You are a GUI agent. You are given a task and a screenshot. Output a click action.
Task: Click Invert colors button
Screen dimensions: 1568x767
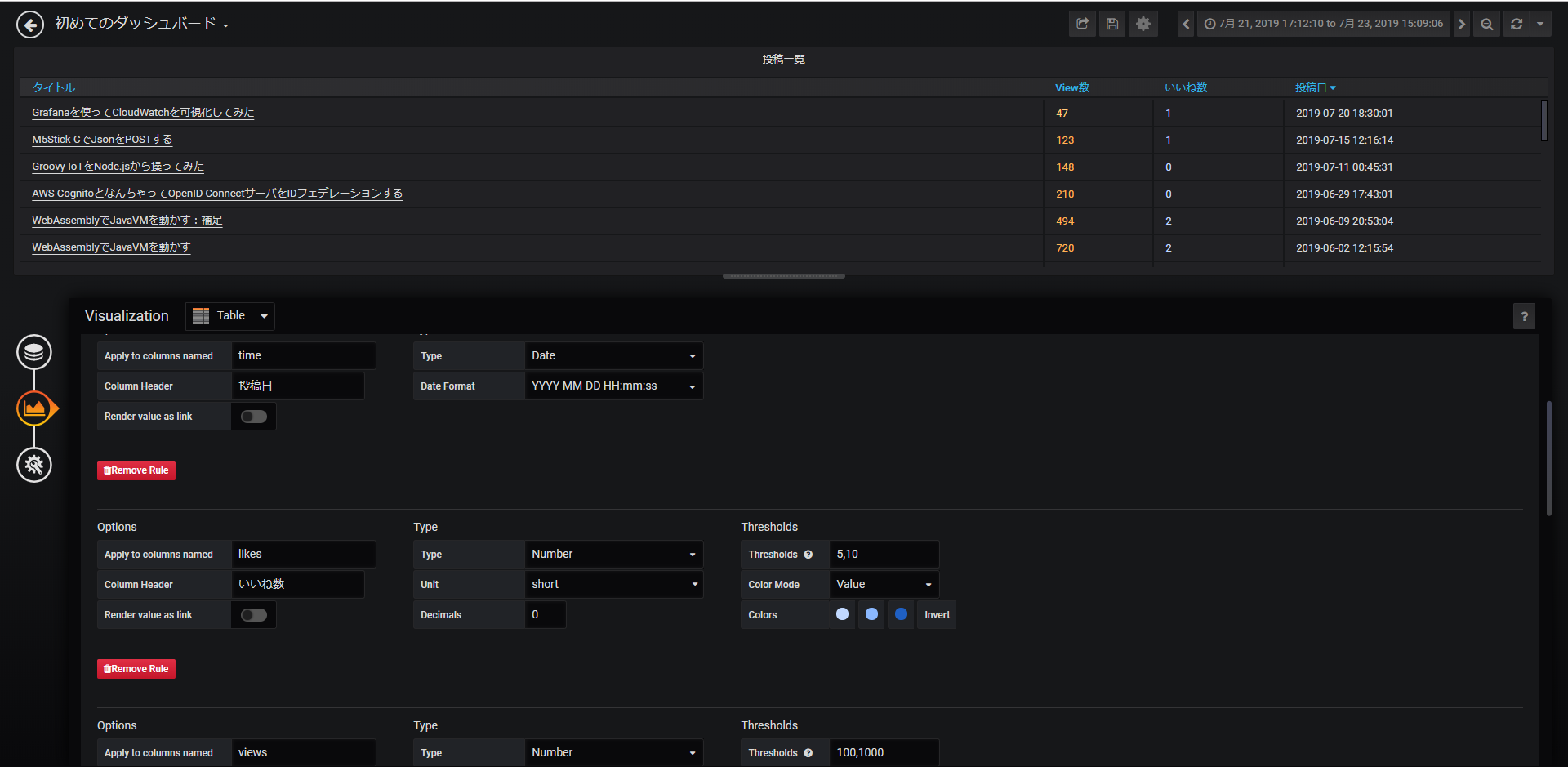click(x=937, y=615)
